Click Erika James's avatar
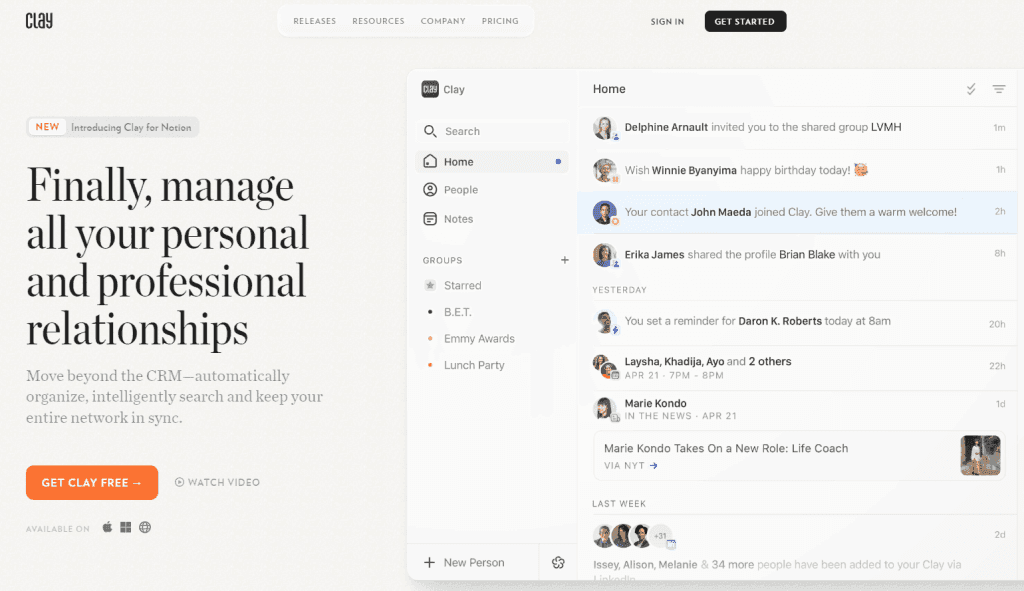The image size is (1024, 591). (x=605, y=255)
